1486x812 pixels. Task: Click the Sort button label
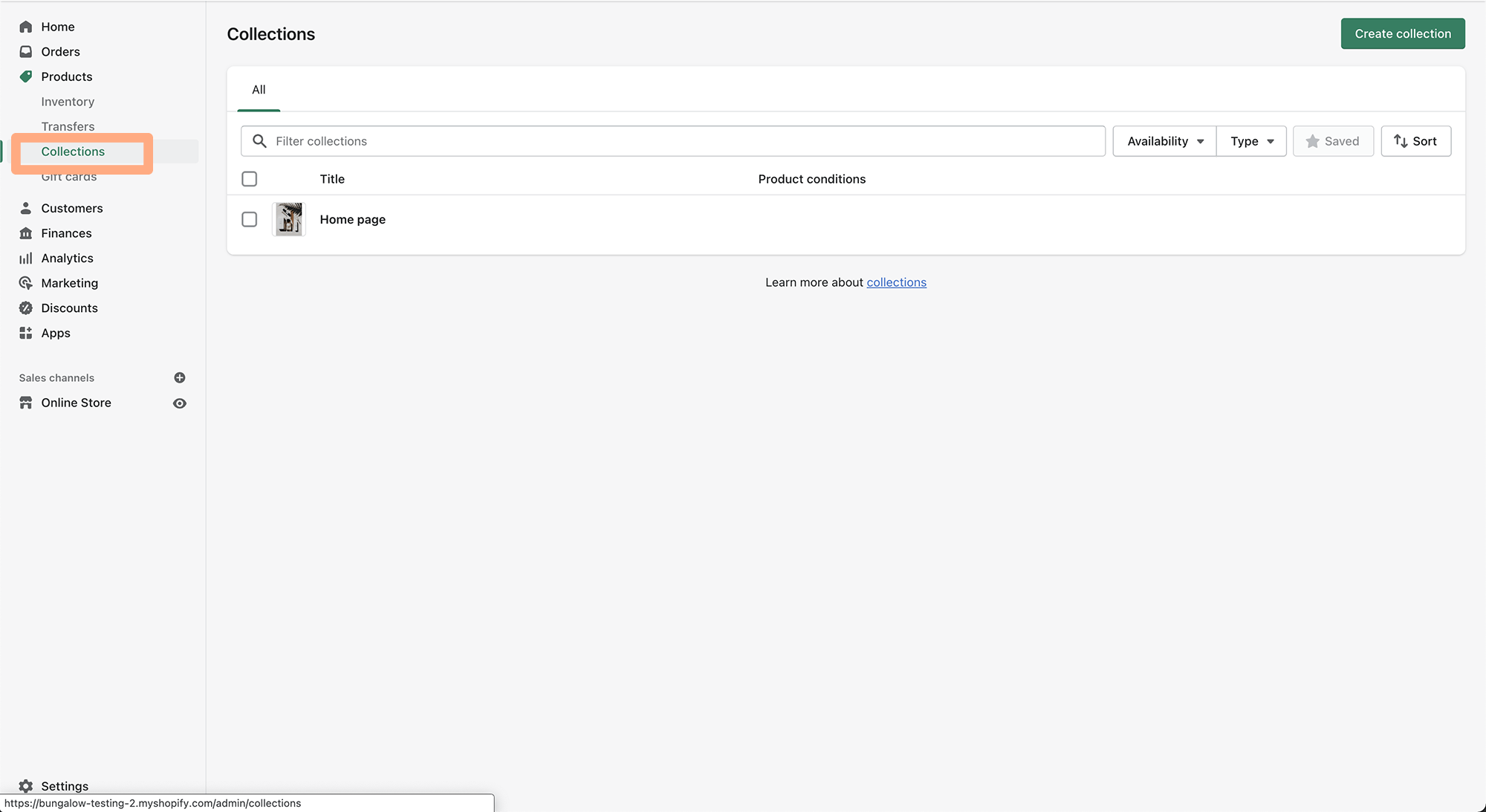tap(1424, 141)
